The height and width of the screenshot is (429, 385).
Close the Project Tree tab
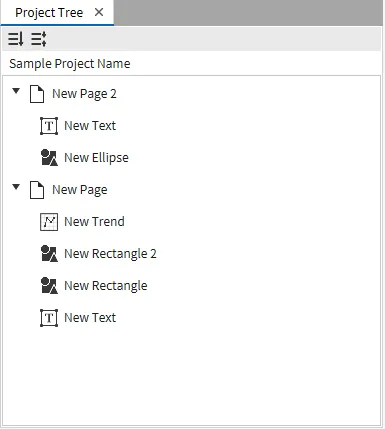99,12
